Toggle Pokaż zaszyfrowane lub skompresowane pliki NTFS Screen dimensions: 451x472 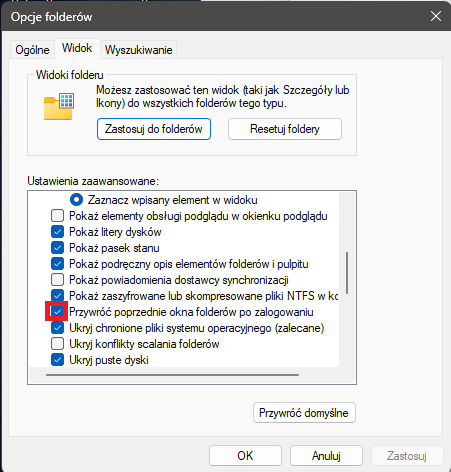coord(57,295)
